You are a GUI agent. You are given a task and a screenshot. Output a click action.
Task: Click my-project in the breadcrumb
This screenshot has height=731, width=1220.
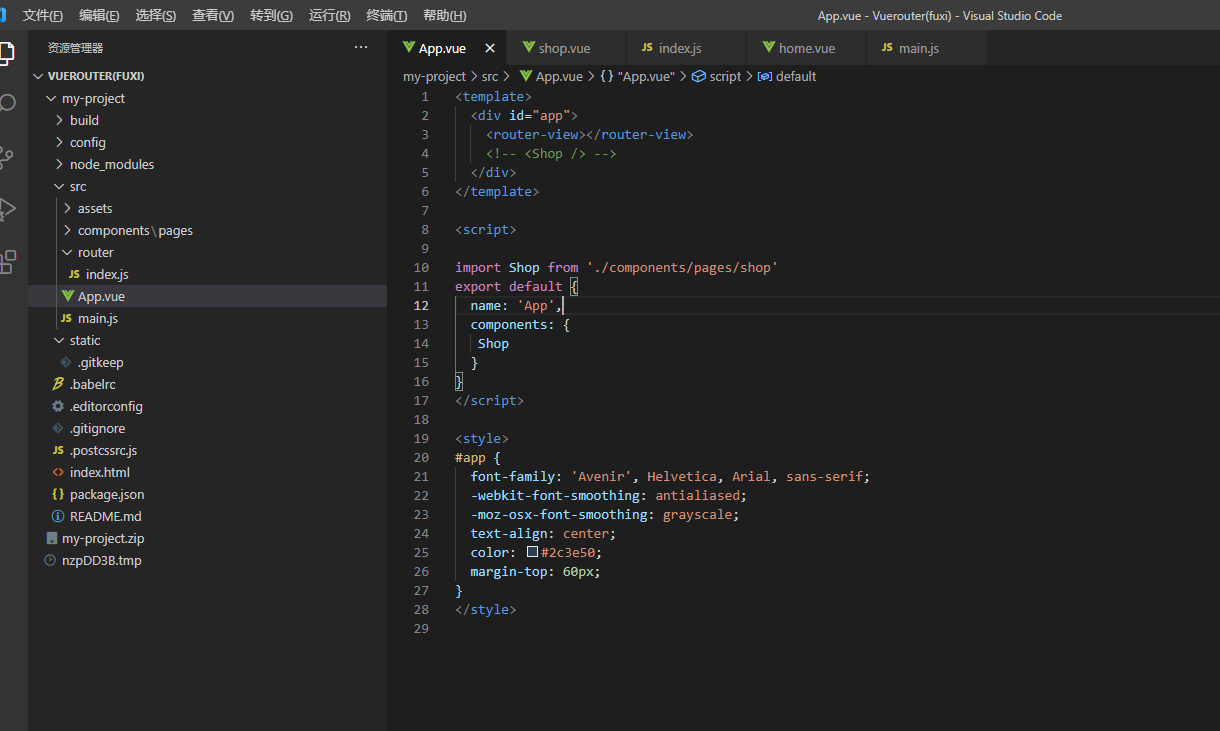434,76
